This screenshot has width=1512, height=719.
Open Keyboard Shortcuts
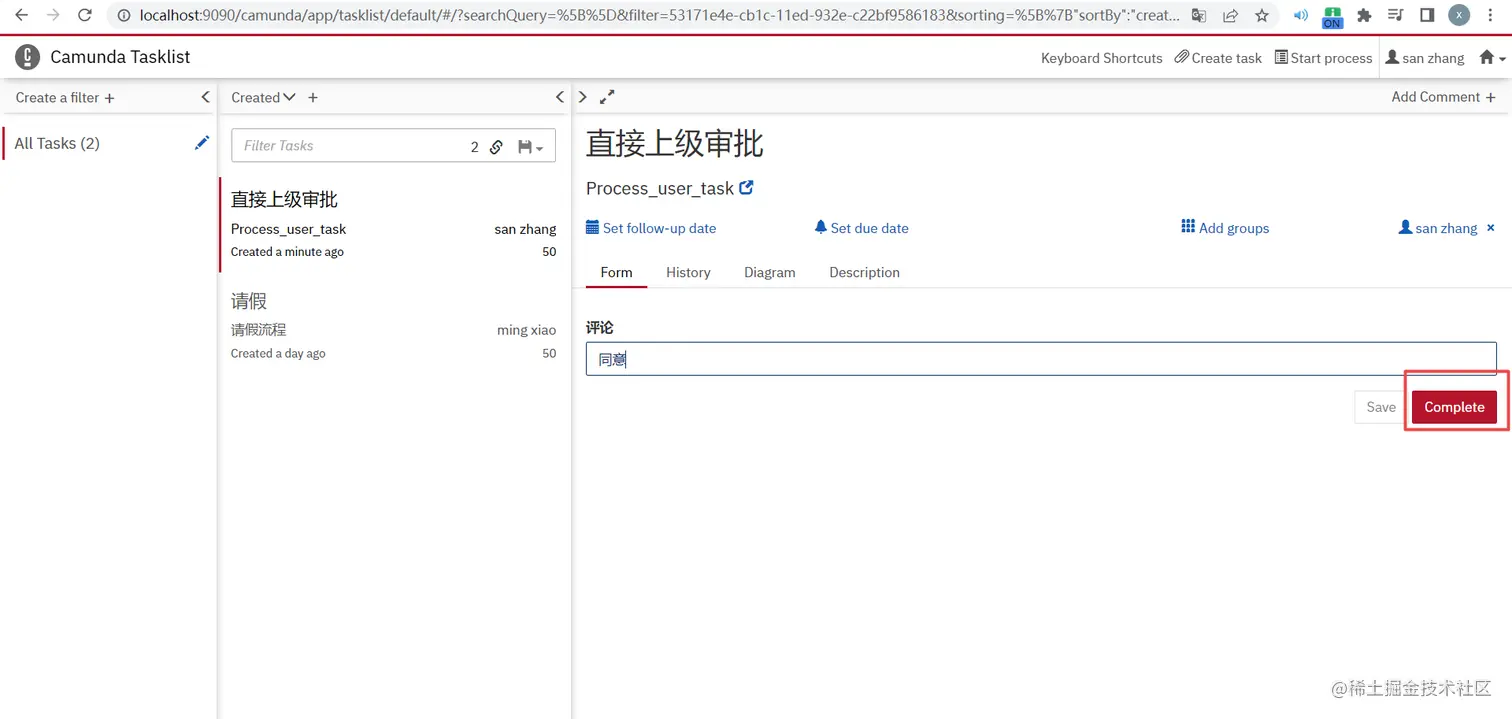point(1101,58)
